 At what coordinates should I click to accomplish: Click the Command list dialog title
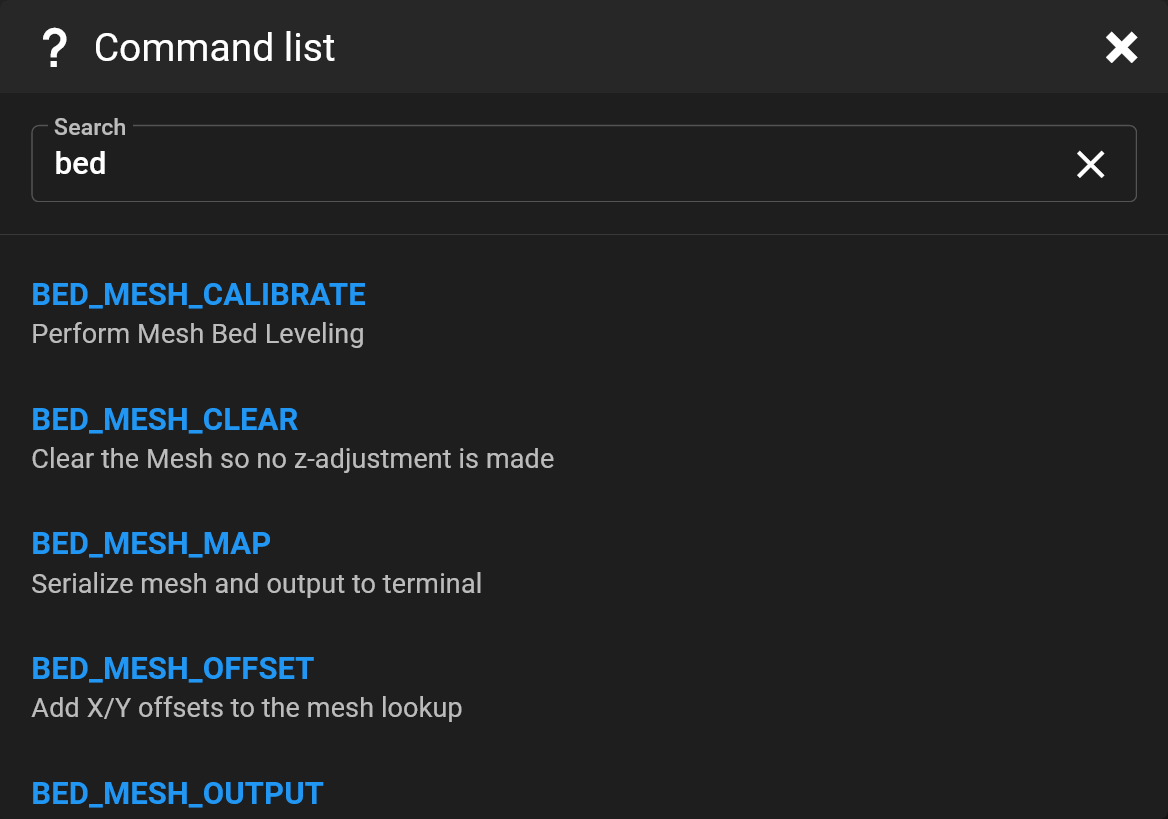pyautogui.click(x=213, y=47)
